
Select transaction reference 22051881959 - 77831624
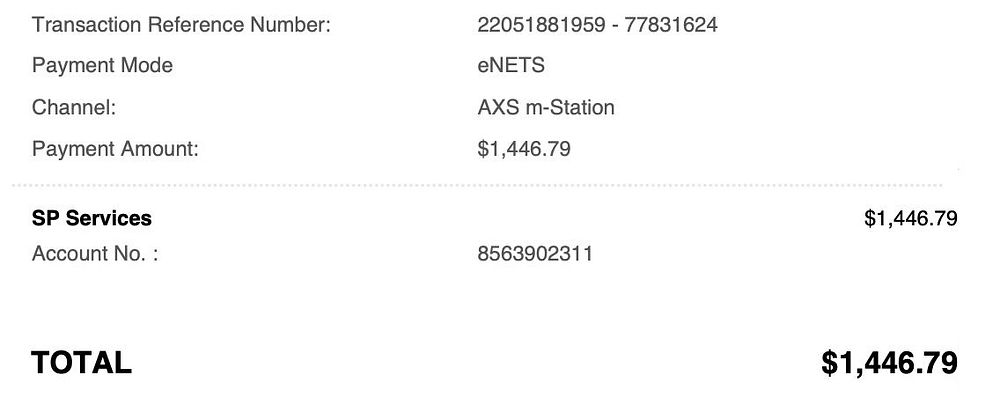597,25
